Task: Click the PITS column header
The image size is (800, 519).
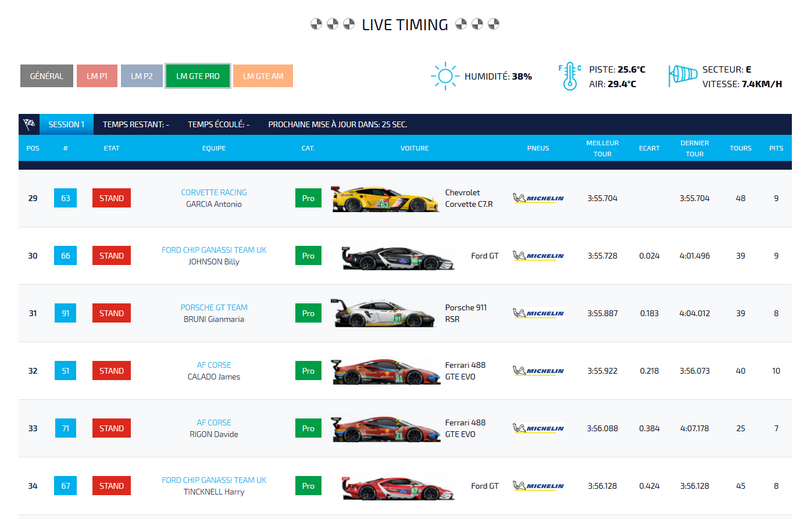Action: click(x=776, y=149)
